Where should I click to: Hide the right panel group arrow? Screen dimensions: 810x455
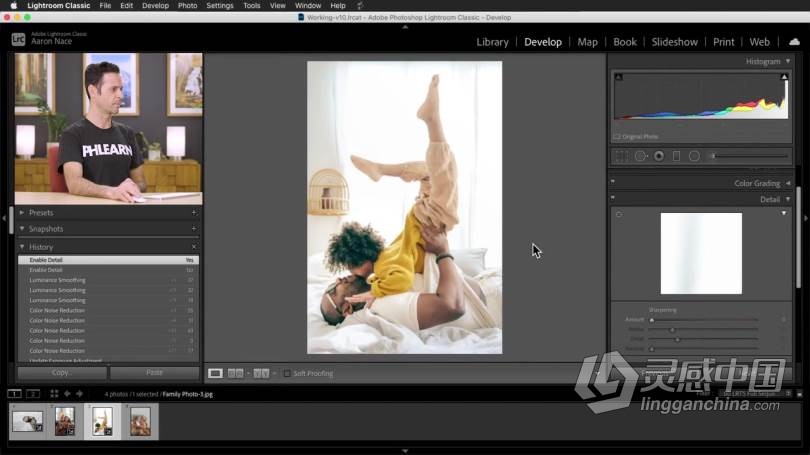tap(805, 218)
